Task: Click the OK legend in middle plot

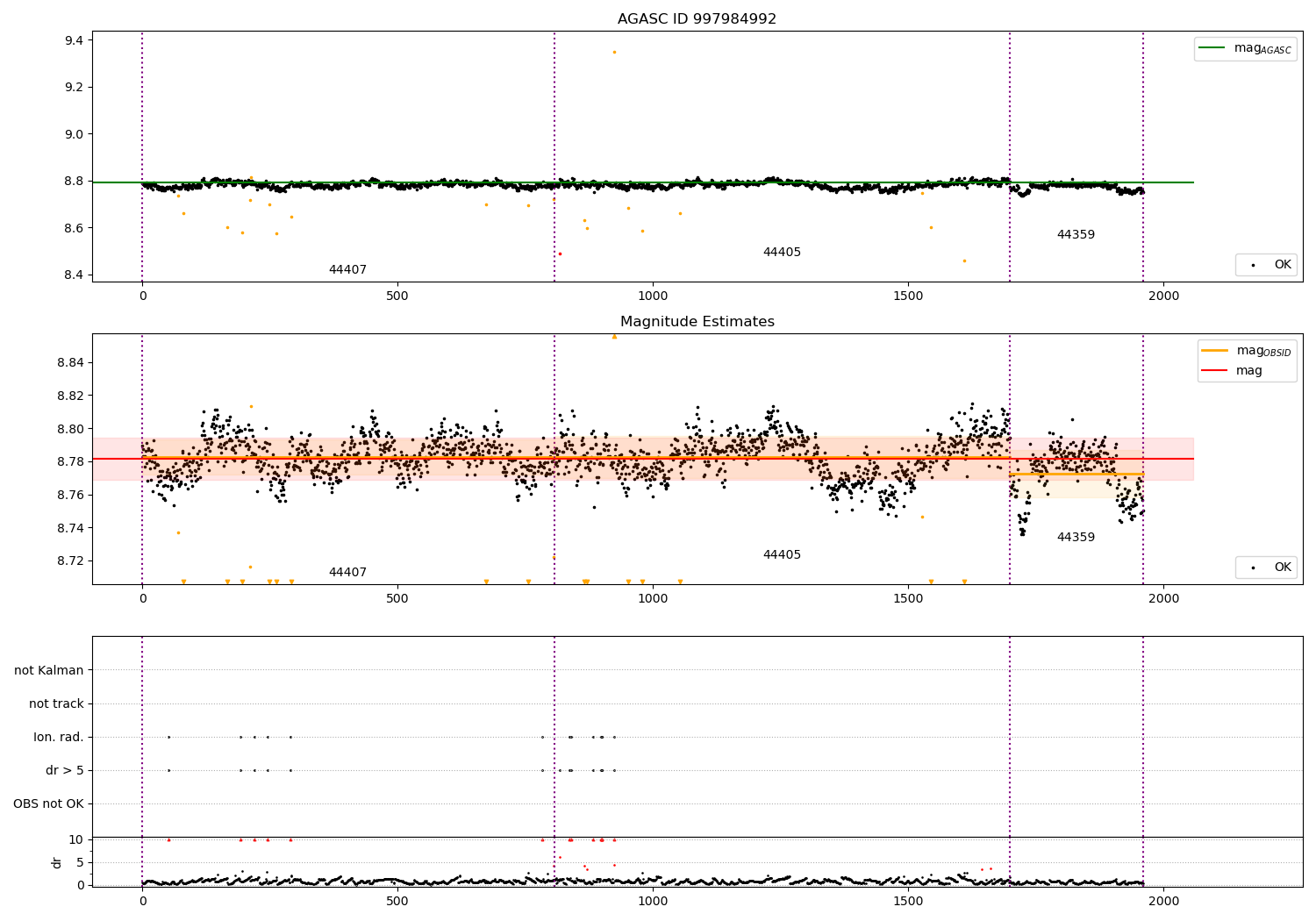Action: tap(1266, 567)
